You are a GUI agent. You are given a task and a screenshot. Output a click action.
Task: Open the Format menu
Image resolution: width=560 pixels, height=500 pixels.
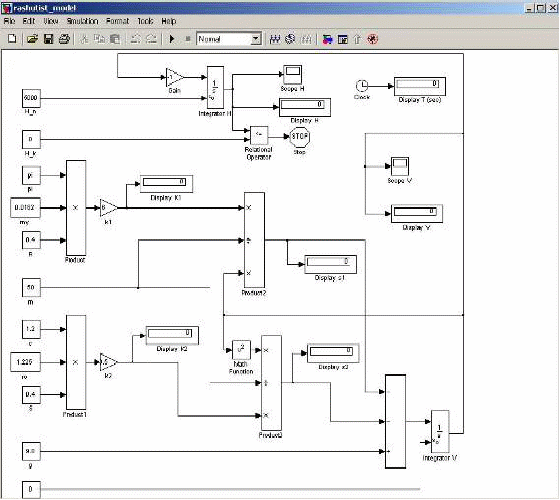click(x=118, y=21)
